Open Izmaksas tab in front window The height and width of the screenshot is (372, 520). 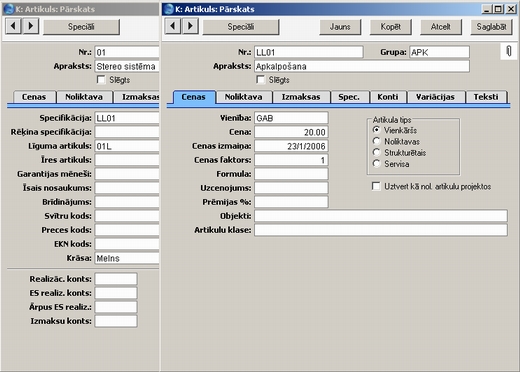point(301,97)
